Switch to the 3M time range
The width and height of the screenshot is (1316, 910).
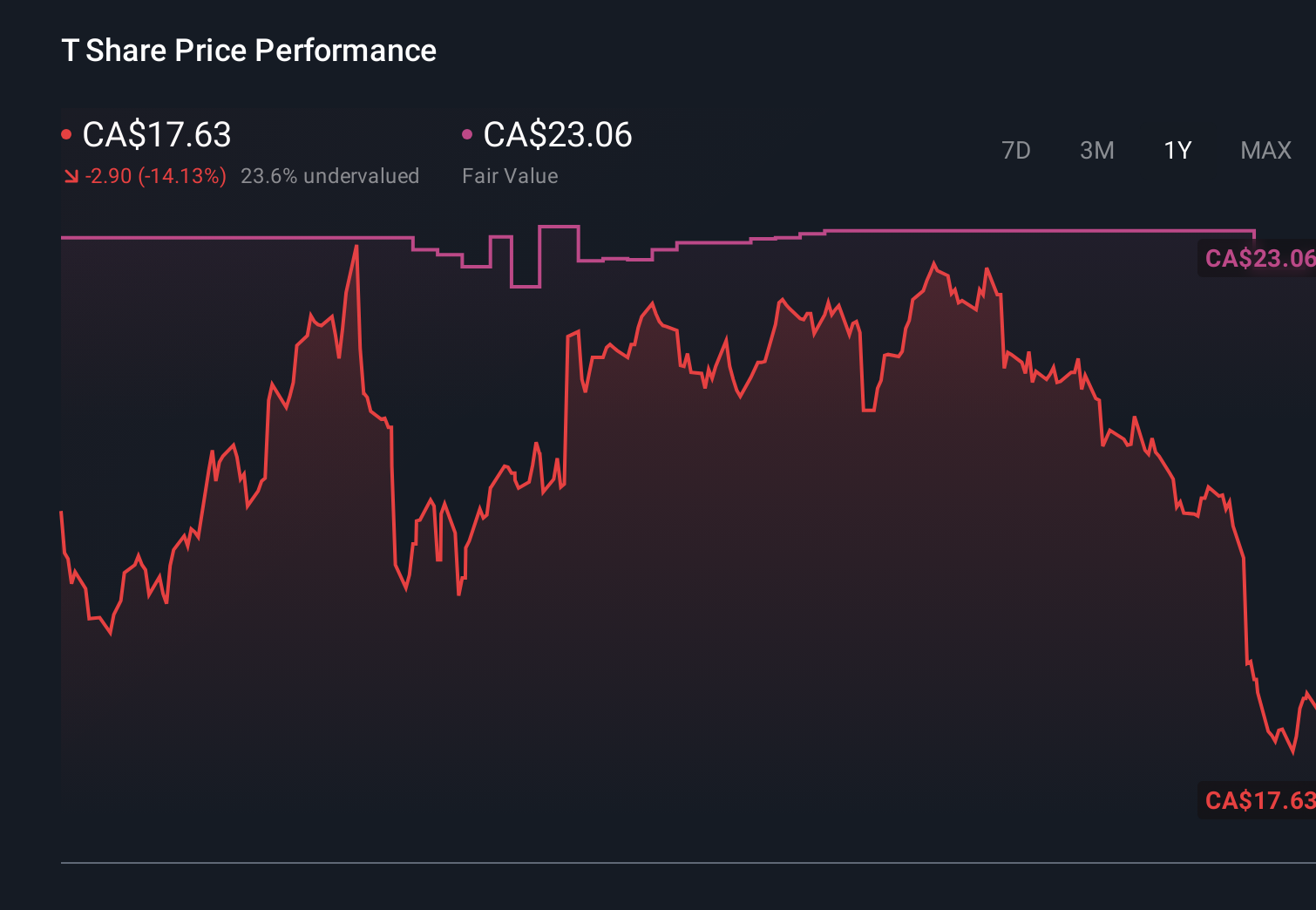(1096, 151)
